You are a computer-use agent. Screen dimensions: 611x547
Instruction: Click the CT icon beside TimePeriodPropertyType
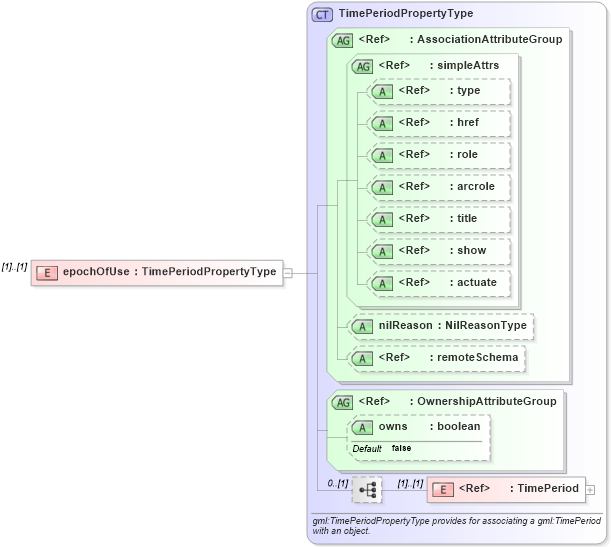tap(322, 15)
